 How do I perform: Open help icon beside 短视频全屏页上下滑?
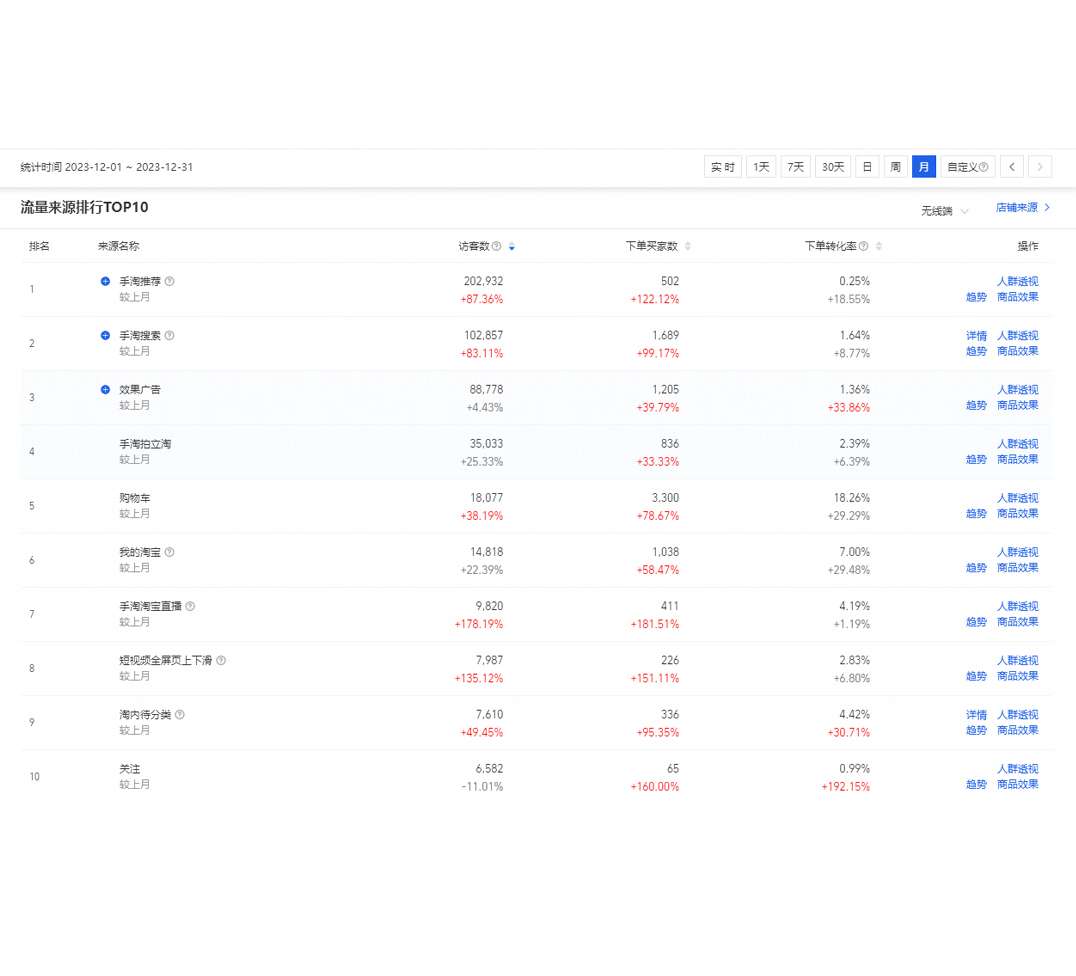pyautogui.click(x=221, y=661)
